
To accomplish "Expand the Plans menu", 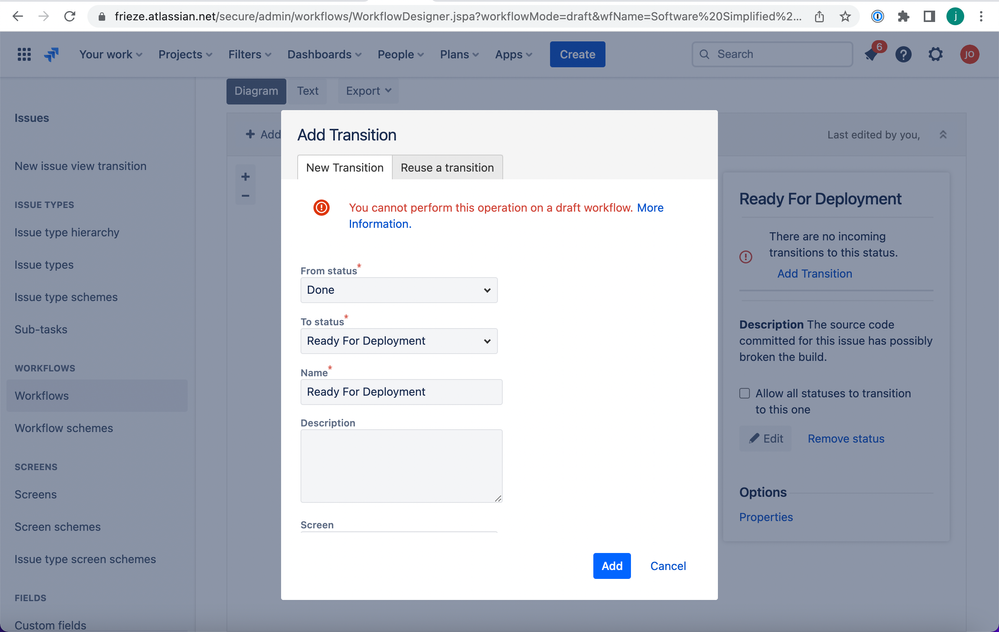I will coord(459,55).
